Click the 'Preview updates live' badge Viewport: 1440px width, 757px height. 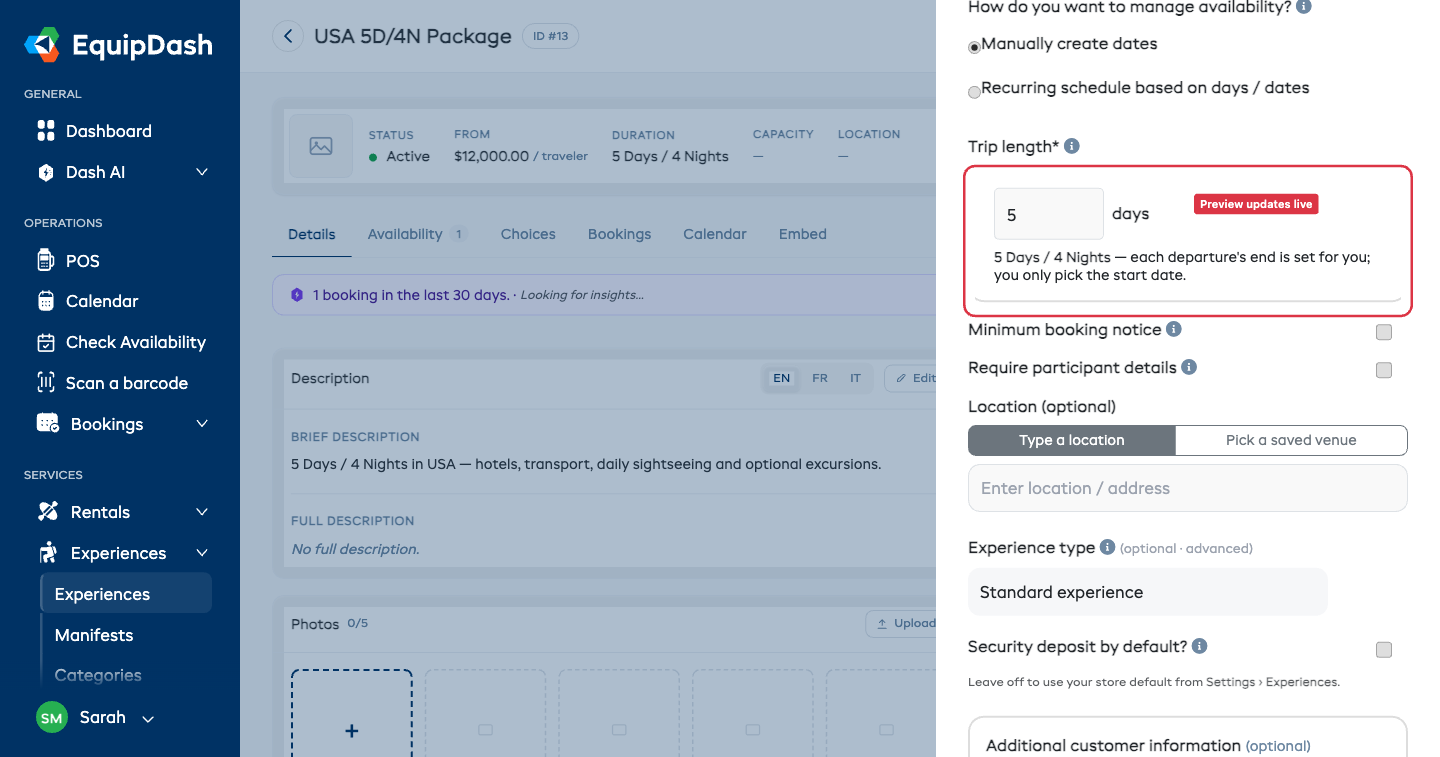click(x=1256, y=204)
